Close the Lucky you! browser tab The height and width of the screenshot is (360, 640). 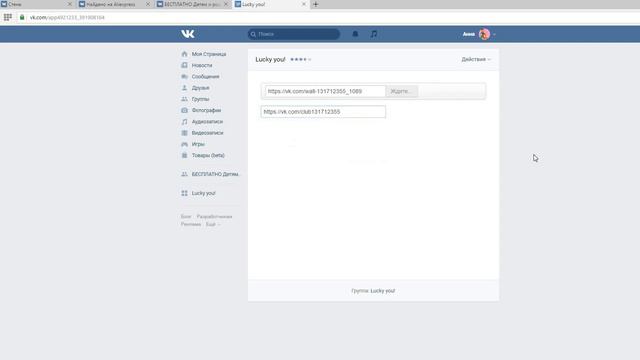tap(304, 4)
